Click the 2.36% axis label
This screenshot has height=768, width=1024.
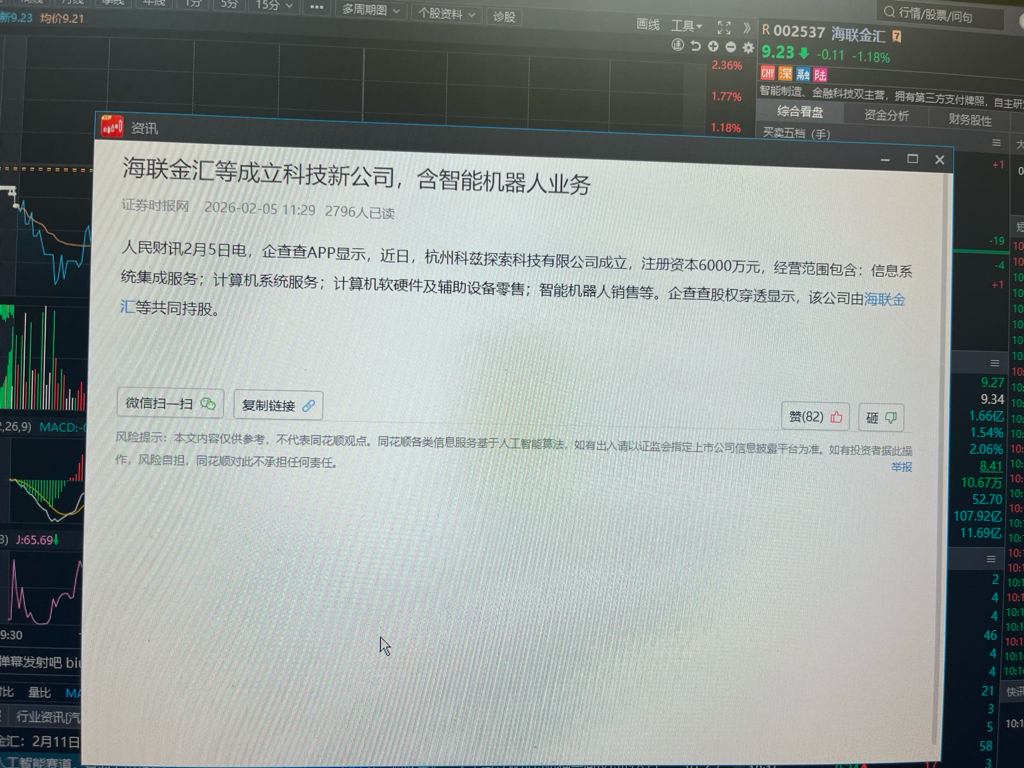click(727, 65)
